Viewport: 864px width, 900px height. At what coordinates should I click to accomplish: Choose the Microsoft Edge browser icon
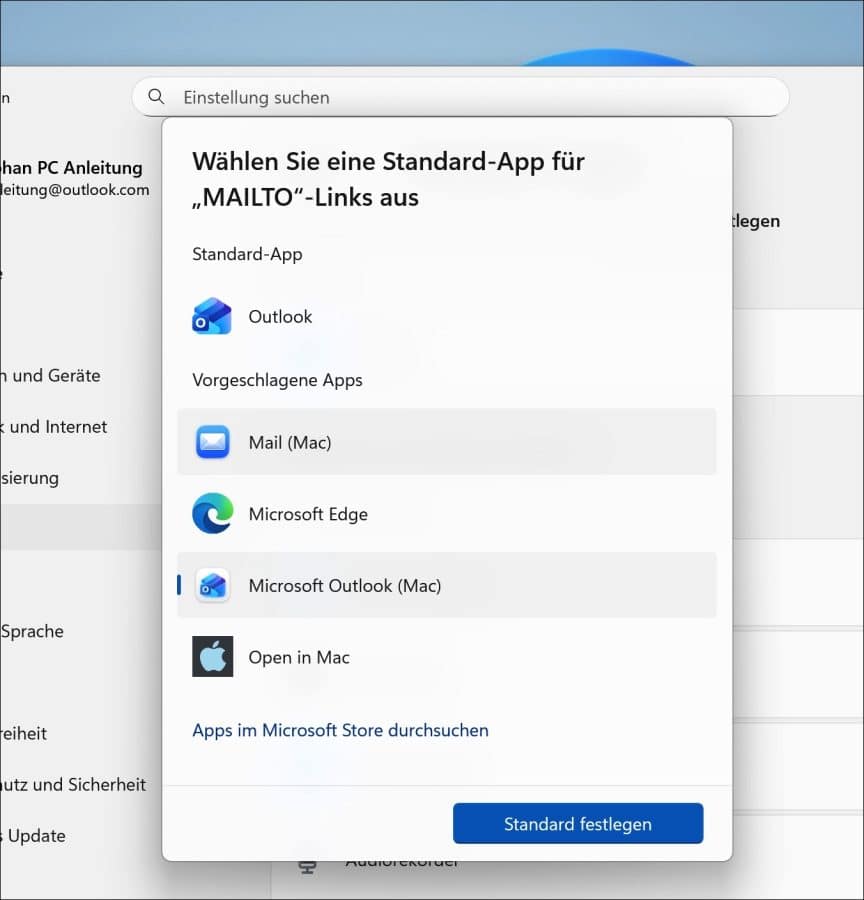[x=212, y=514]
